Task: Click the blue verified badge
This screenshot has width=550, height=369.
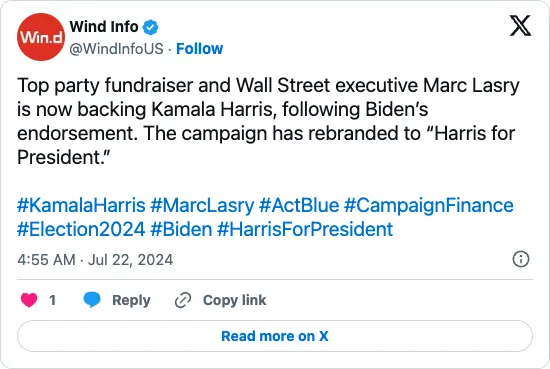Action: [x=150, y=27]
